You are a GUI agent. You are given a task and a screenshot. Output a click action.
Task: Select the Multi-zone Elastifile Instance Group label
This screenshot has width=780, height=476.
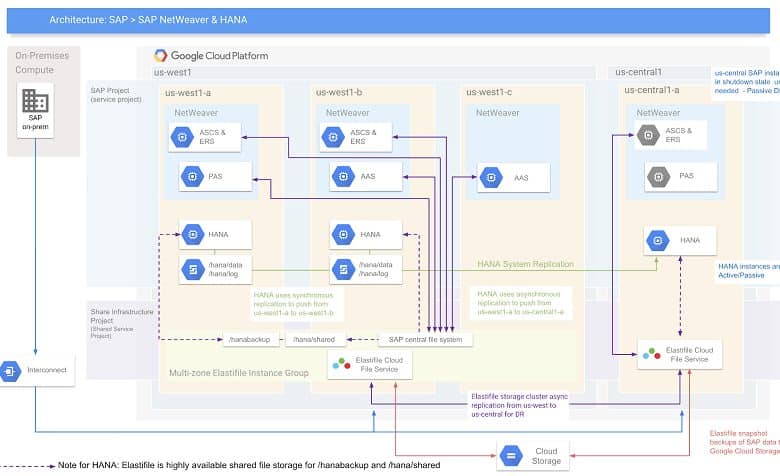[x=239, y=373]
